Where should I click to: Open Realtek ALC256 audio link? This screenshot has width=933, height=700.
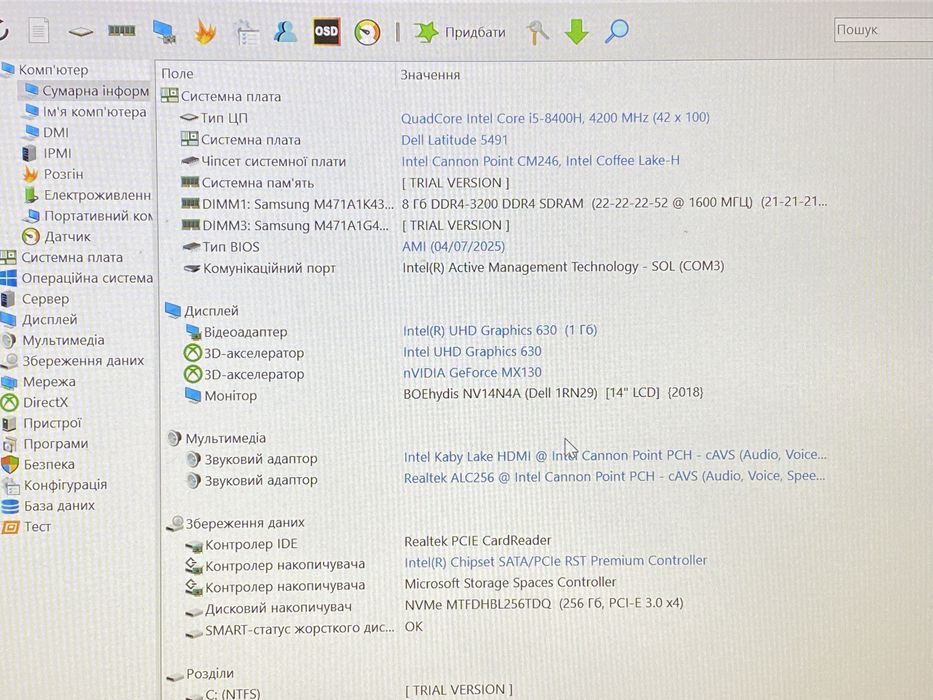pos(615,477)
